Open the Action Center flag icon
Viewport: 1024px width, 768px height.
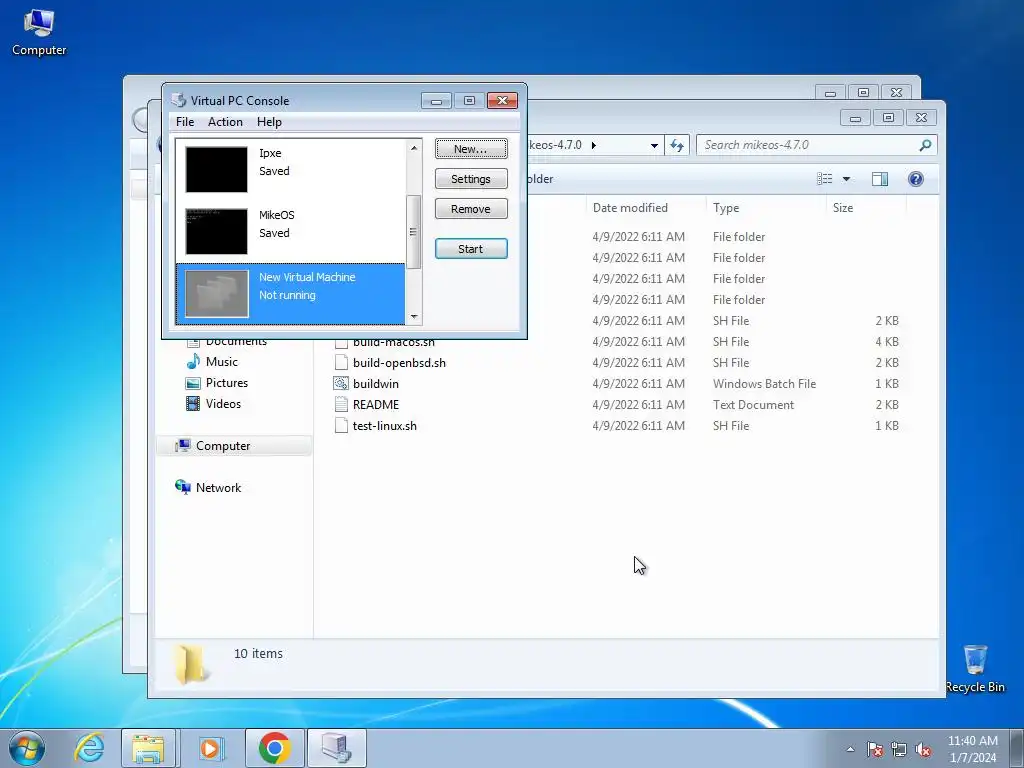pos(875,749)
